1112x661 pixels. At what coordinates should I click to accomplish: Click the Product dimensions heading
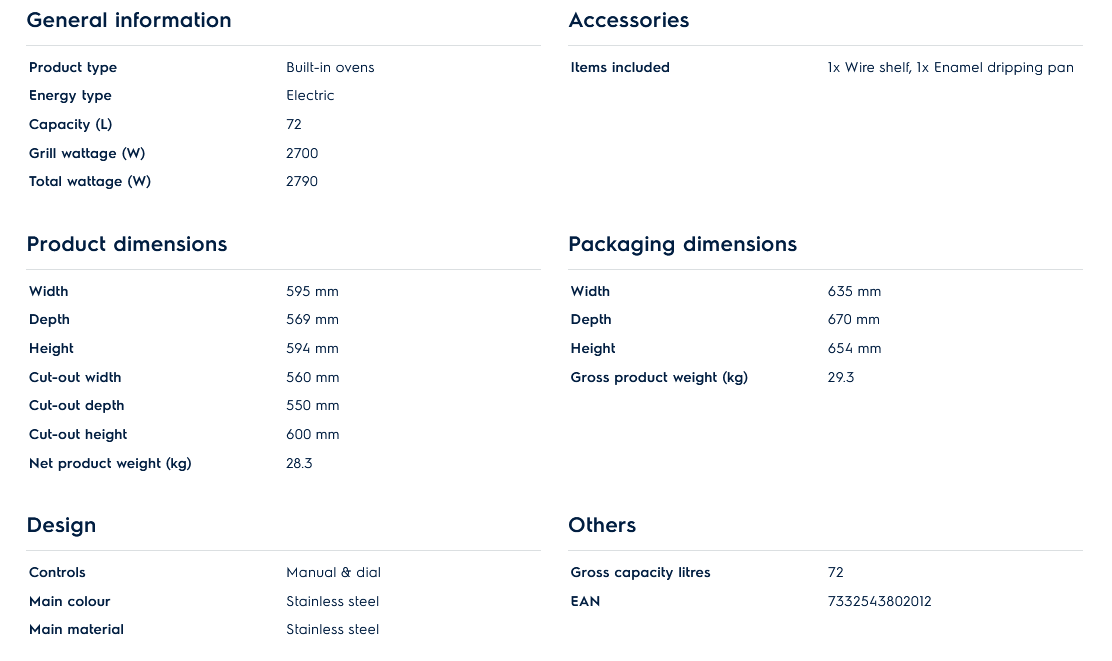(x=127, y=244)
